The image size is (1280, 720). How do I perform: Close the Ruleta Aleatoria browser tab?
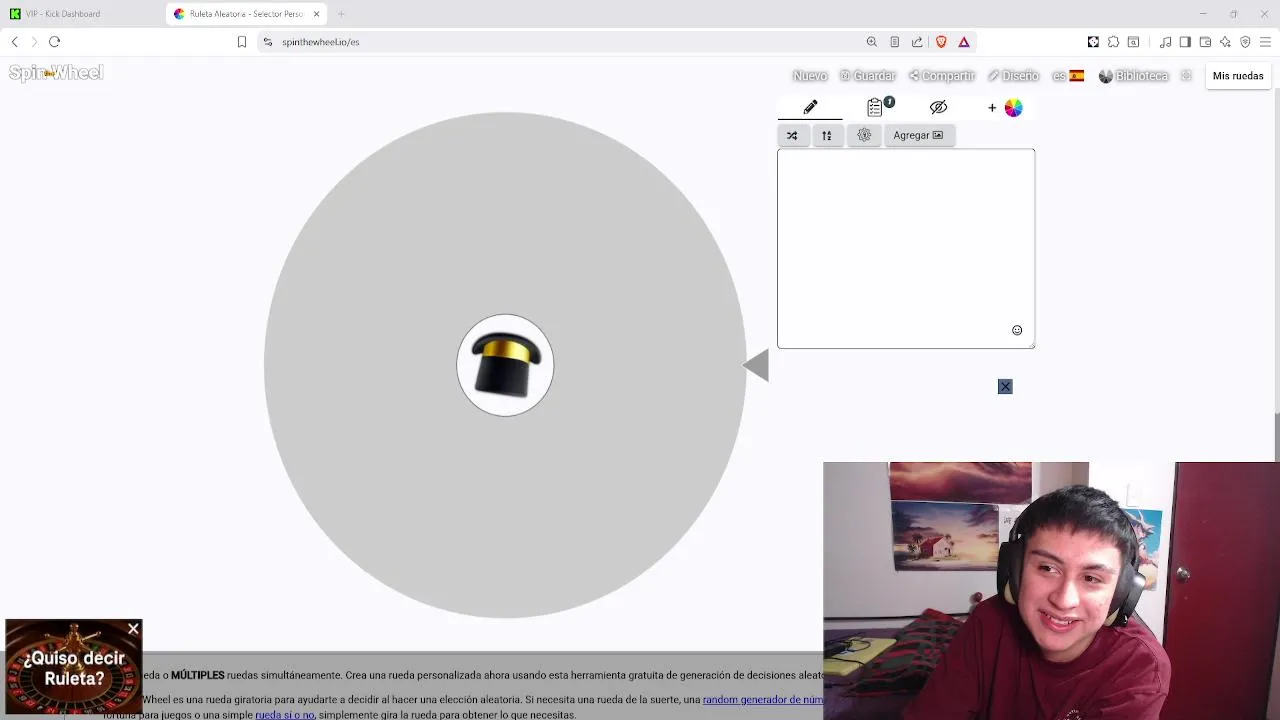pos(317,14)
